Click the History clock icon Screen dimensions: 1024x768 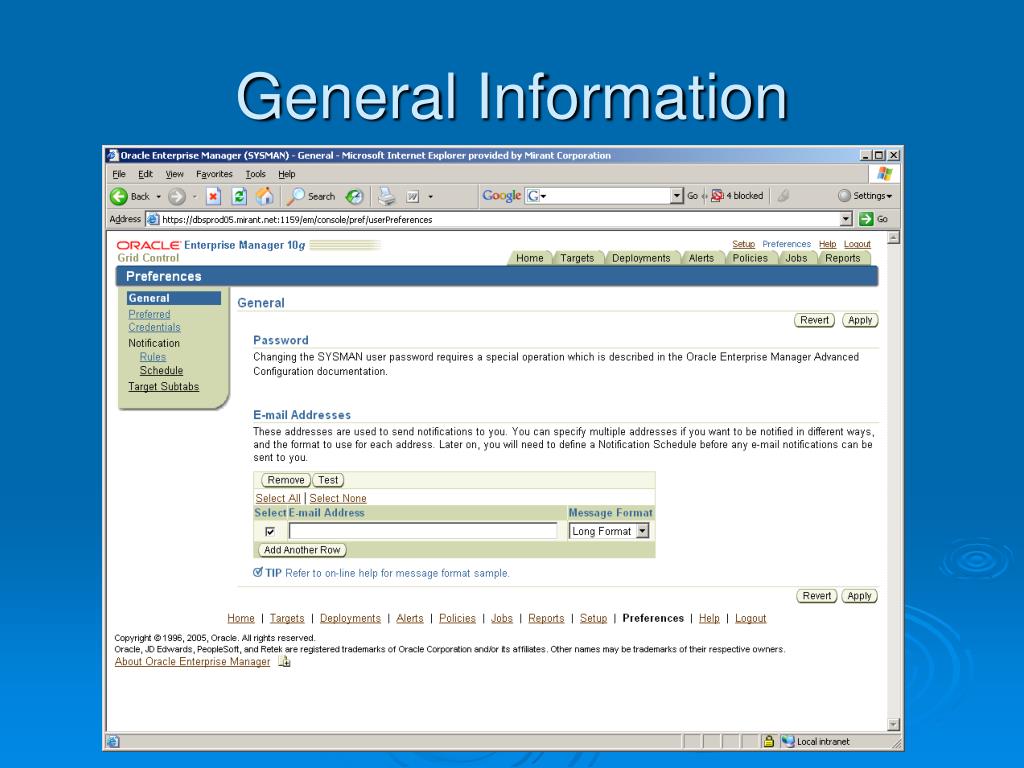click(x=355, y=196)
